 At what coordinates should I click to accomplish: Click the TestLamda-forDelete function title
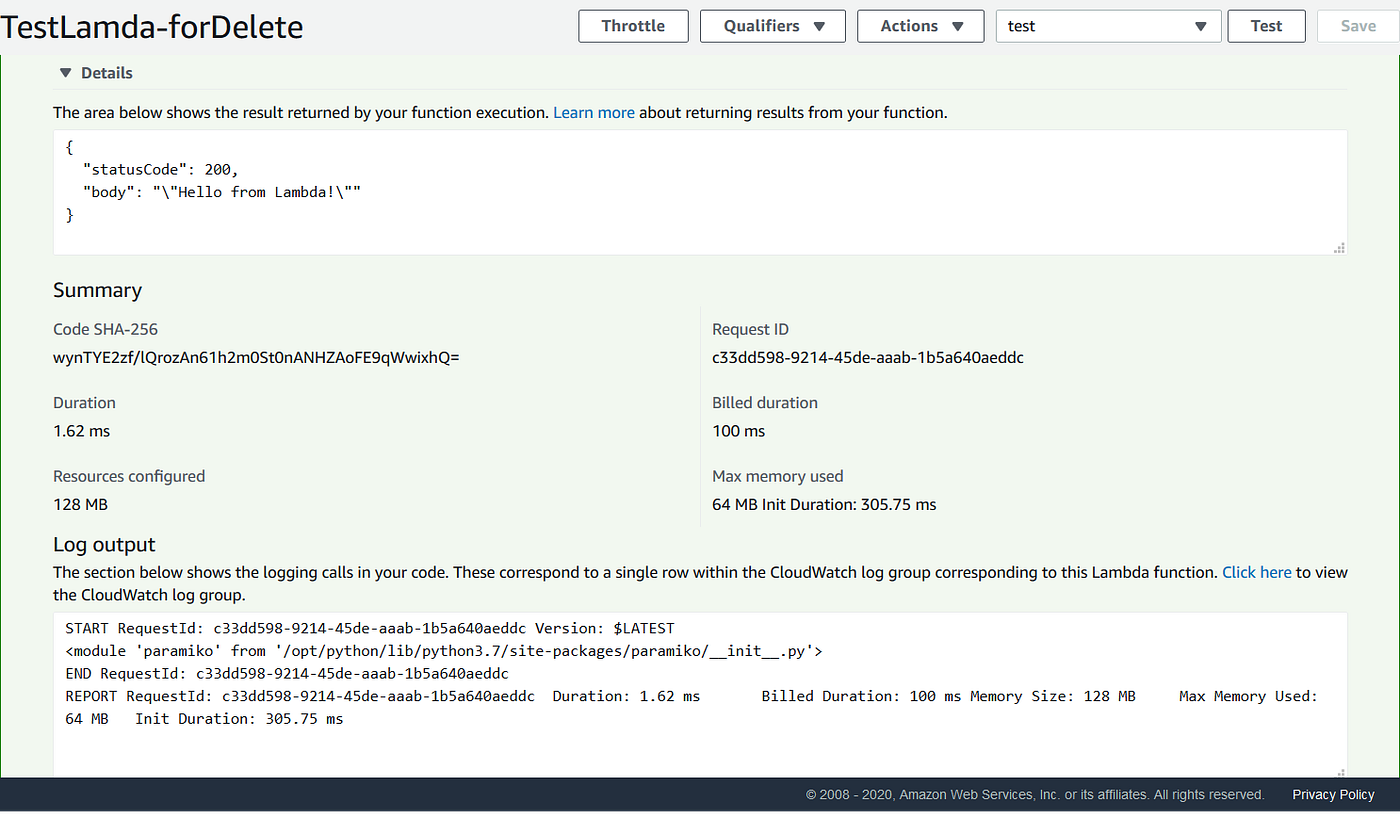point(152,27)
